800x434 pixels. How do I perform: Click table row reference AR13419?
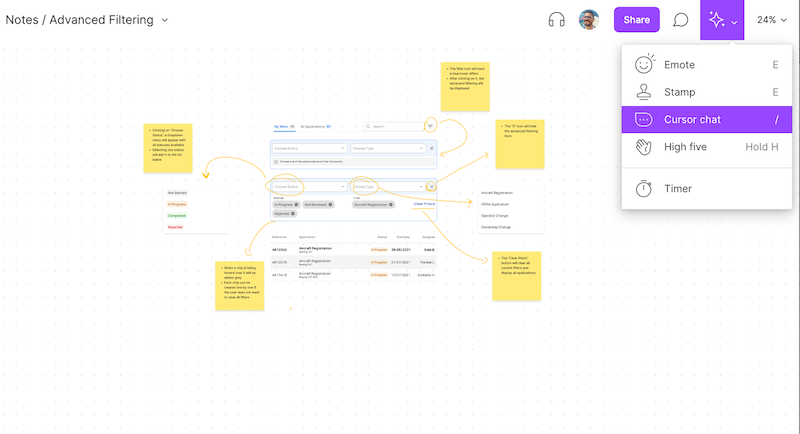[279, 275]
